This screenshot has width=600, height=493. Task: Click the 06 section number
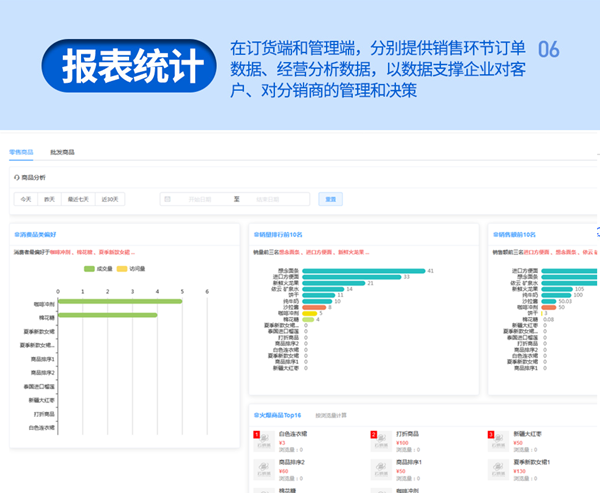click(x=548, y=49)
